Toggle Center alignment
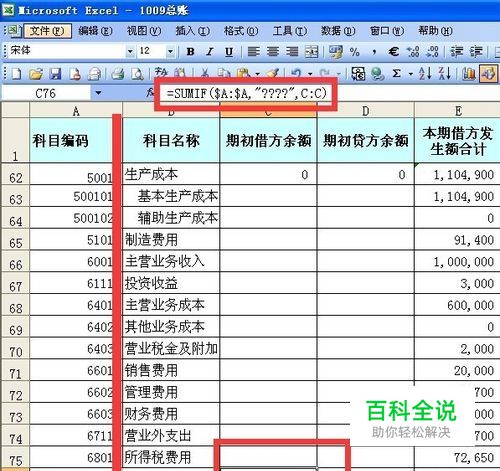The width and height of the screenshot is (500, 471). 273,52
